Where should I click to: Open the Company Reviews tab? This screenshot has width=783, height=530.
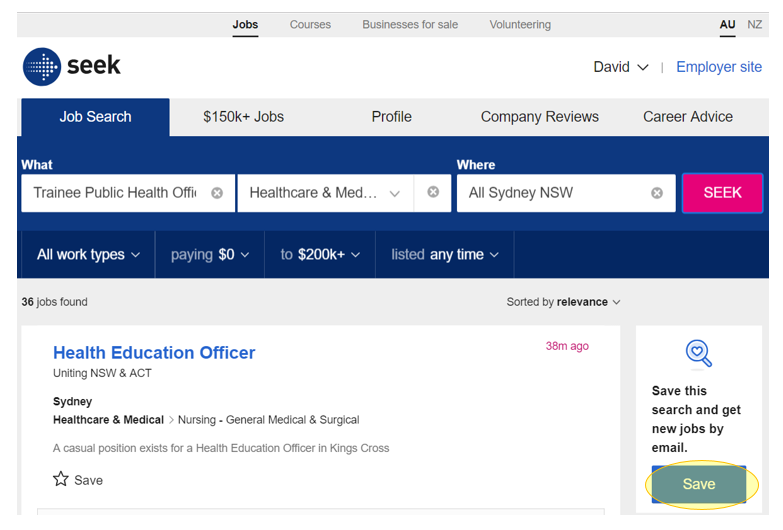539,117
